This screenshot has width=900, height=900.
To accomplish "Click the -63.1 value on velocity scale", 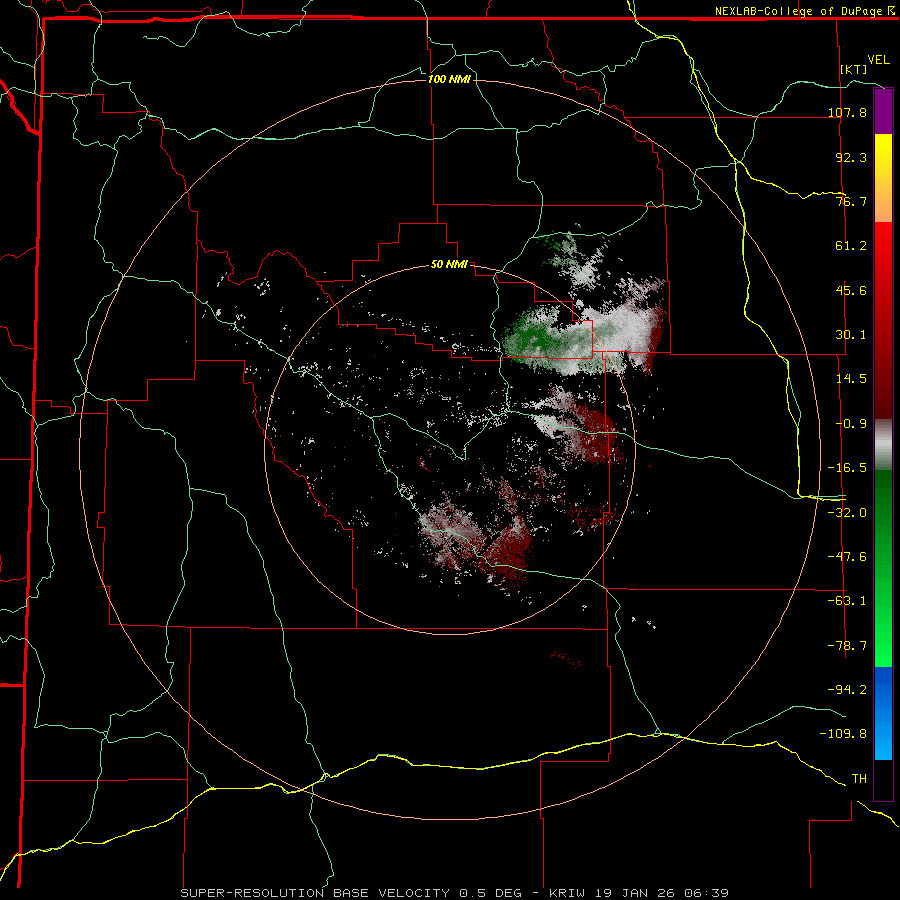I will pos(847,601).
